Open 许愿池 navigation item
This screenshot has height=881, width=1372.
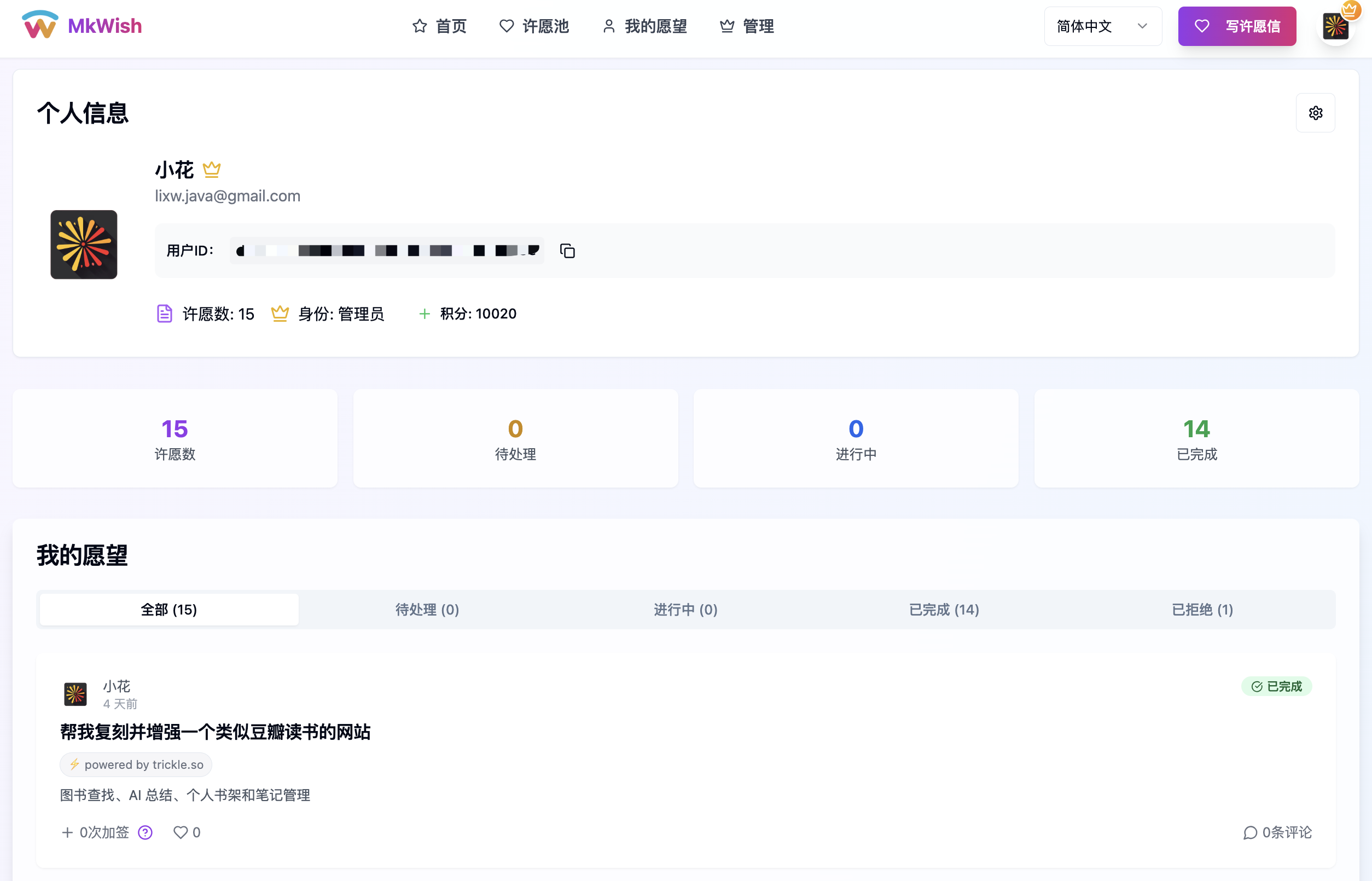click(533, 26)
